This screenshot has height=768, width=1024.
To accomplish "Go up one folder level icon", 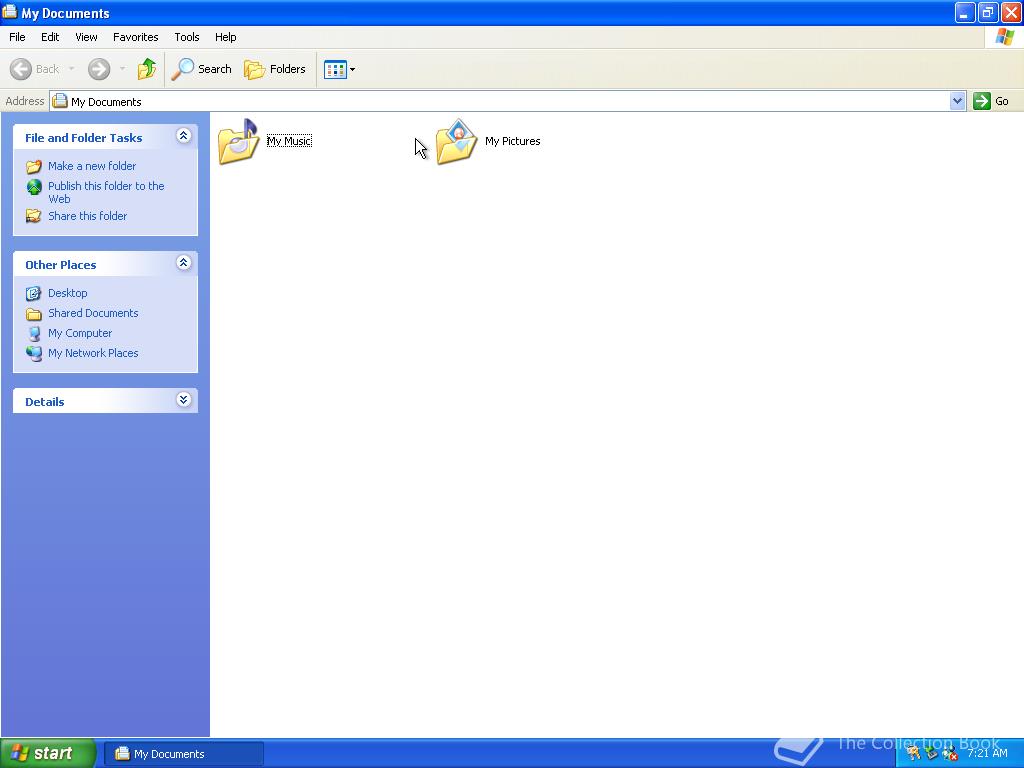I will click(147, 69).
